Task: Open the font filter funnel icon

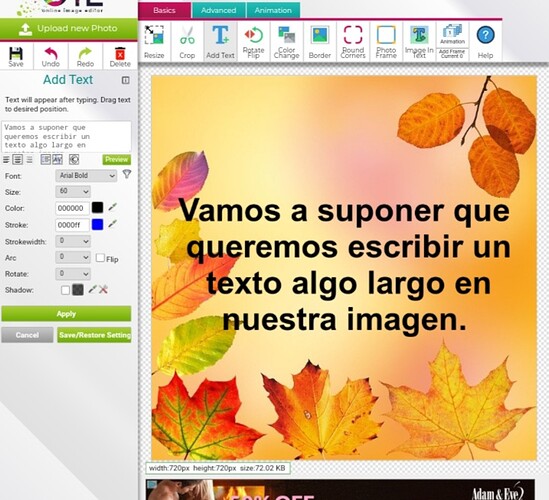Action: coord(127,174)
